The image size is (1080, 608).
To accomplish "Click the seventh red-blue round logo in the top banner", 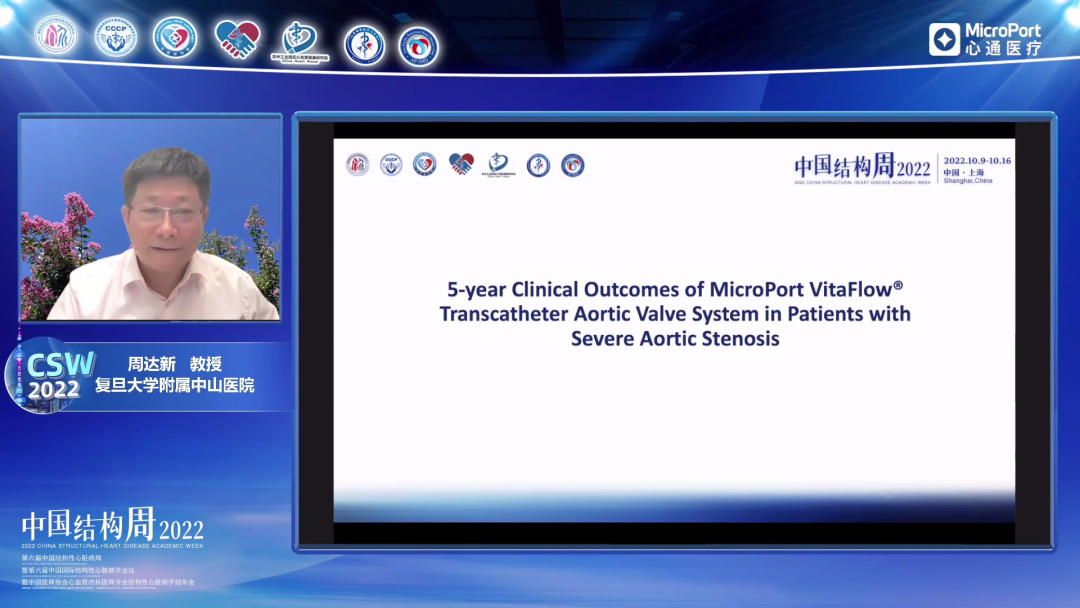I will [x=418, y=47].
